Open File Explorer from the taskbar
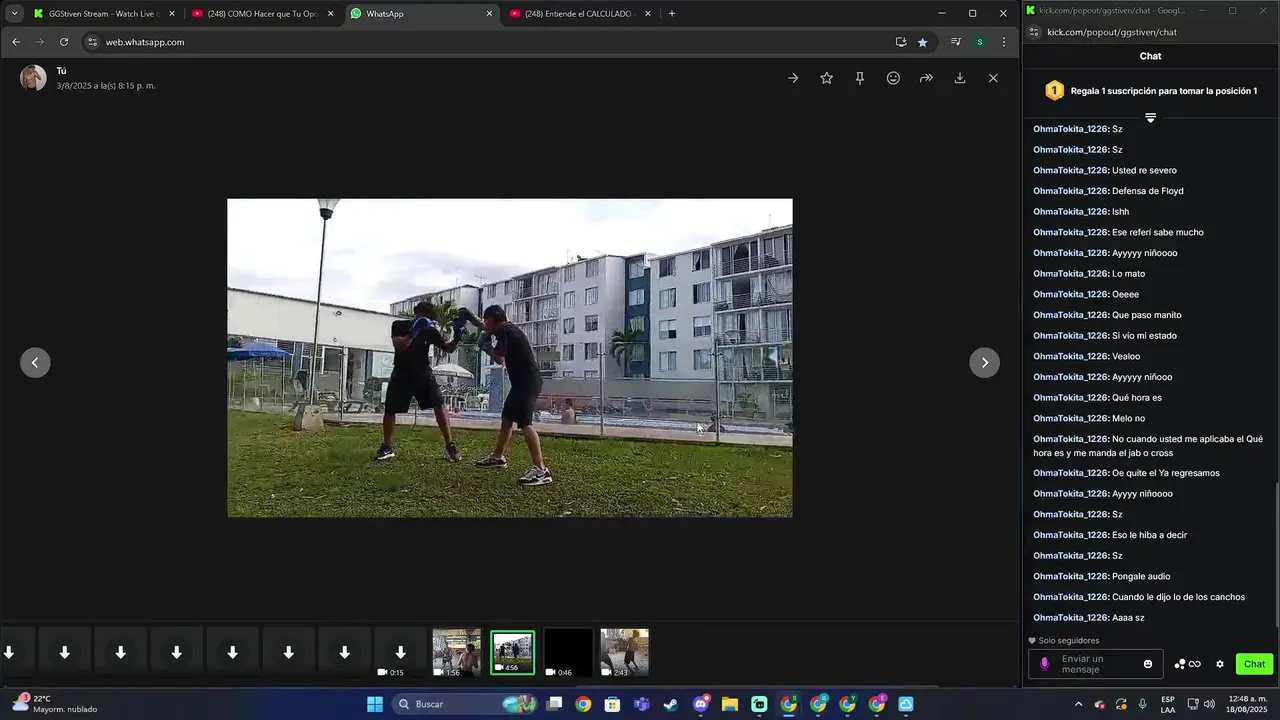Screen dimensions: 1280x720 click(x=729, y=704)
